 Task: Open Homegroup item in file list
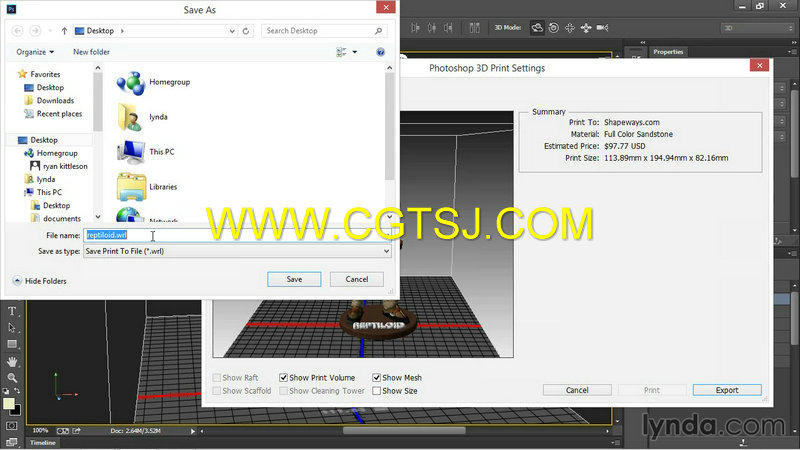pos(154,82)
